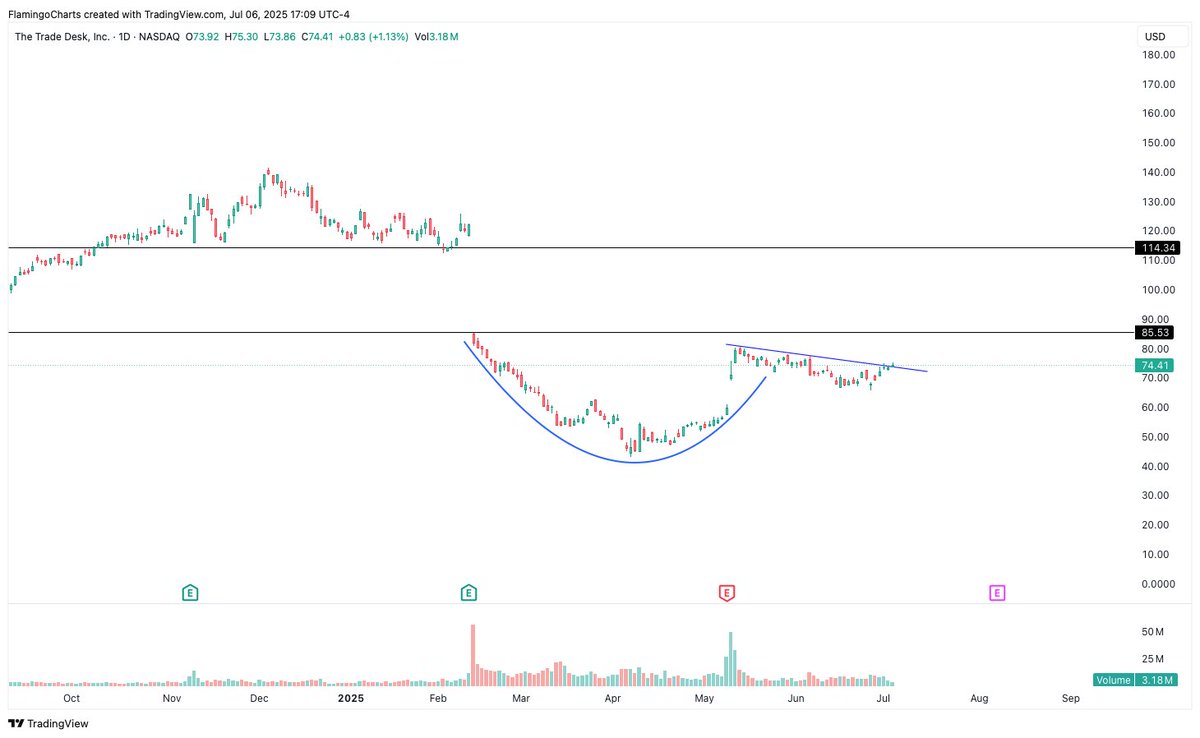Click the Oct label on time axis

tap(72, 698)
